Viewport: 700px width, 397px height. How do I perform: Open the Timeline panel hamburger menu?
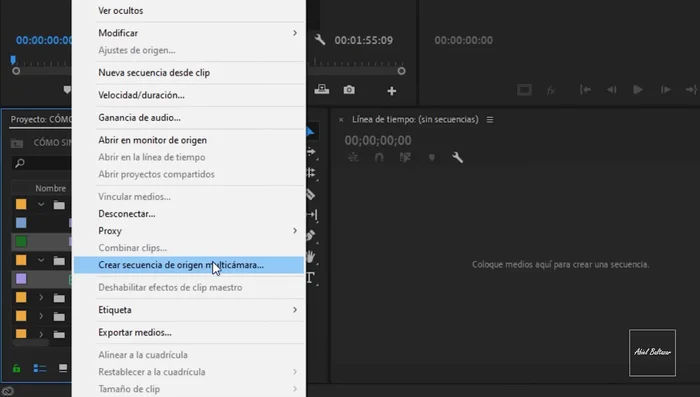490,120
